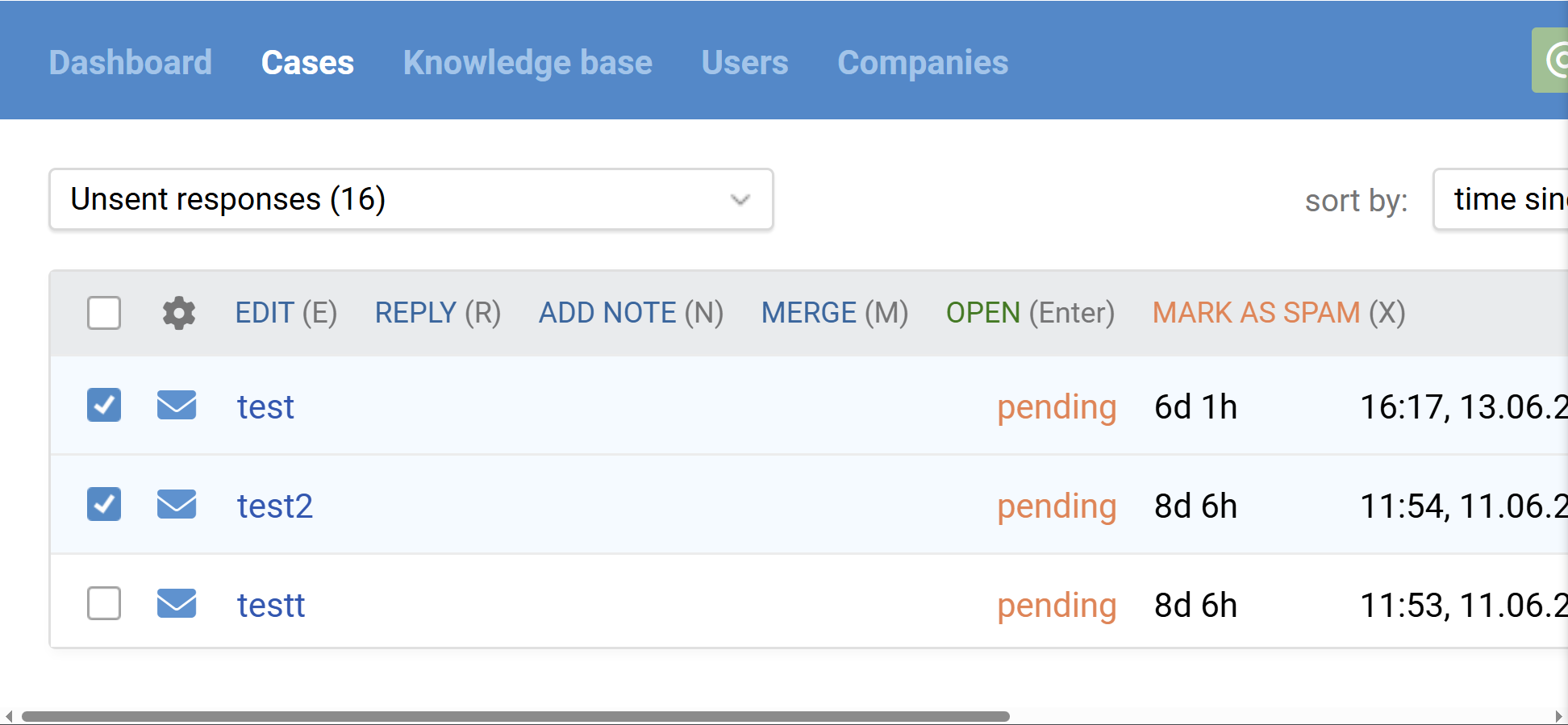Image resolution: width=1568 pixels, height=725 pixels.
Task: Check the testt case checkbox
Action: [x=104, y=603]
